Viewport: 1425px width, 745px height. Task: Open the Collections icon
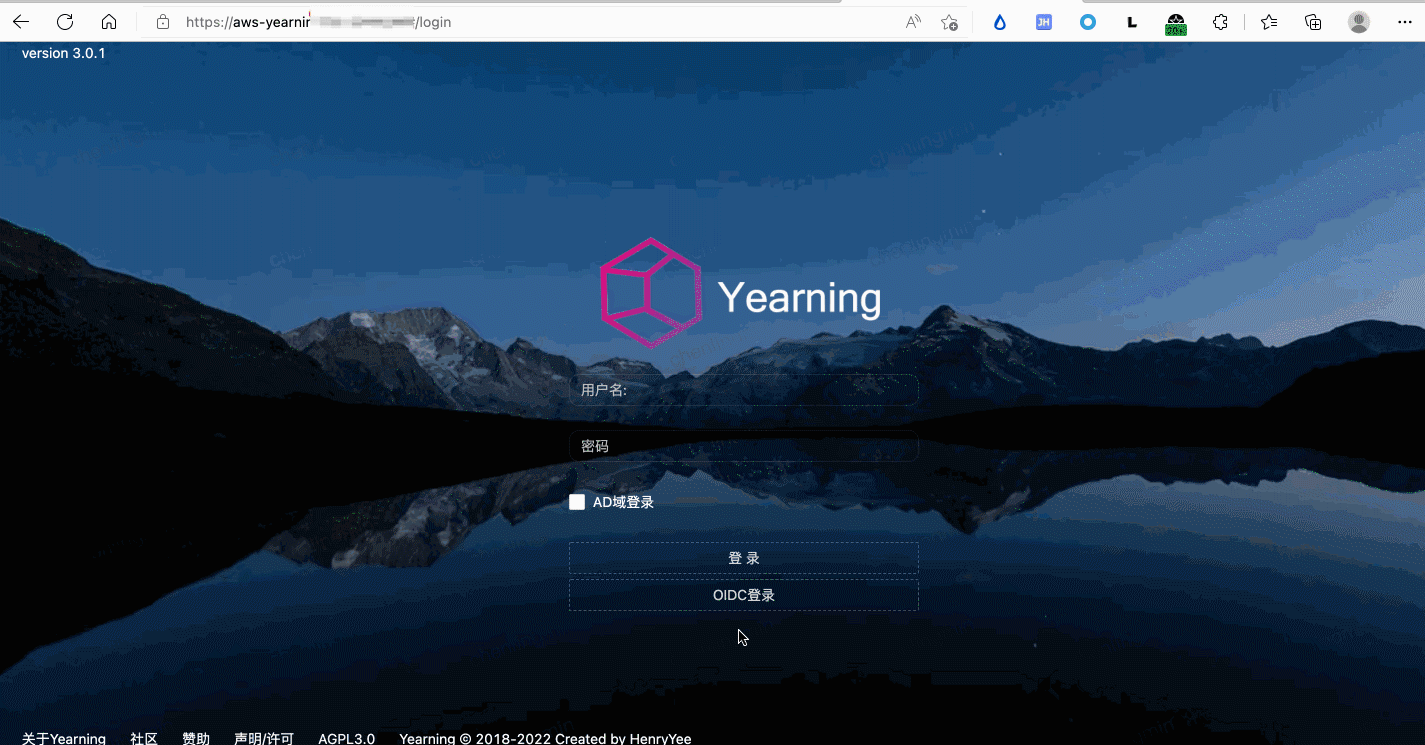1314,22
